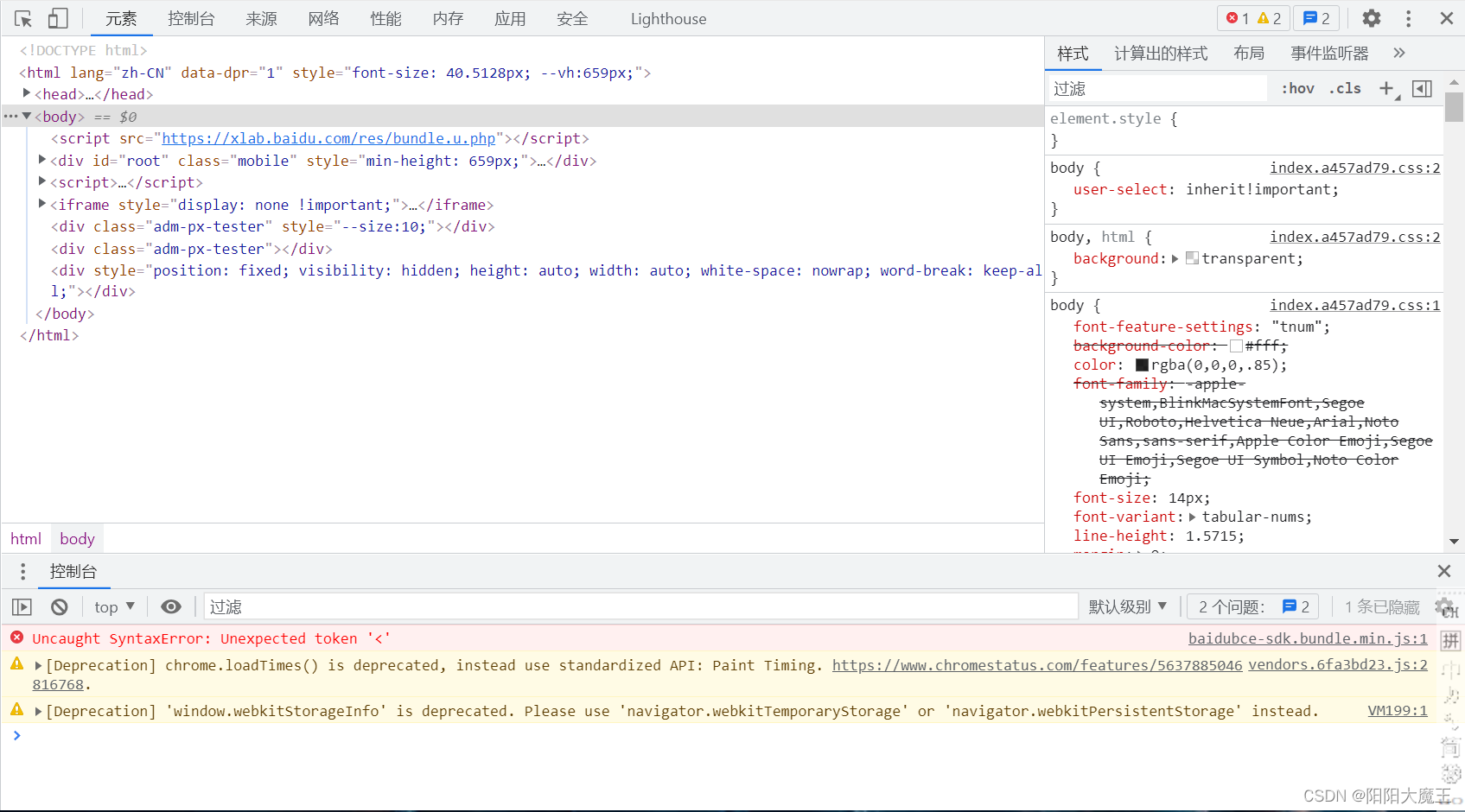This screenshot has width=1465, height=812.
Task: Click the #fff background-color swatch
Action: pyautogui.click(x=1236, y=346)
